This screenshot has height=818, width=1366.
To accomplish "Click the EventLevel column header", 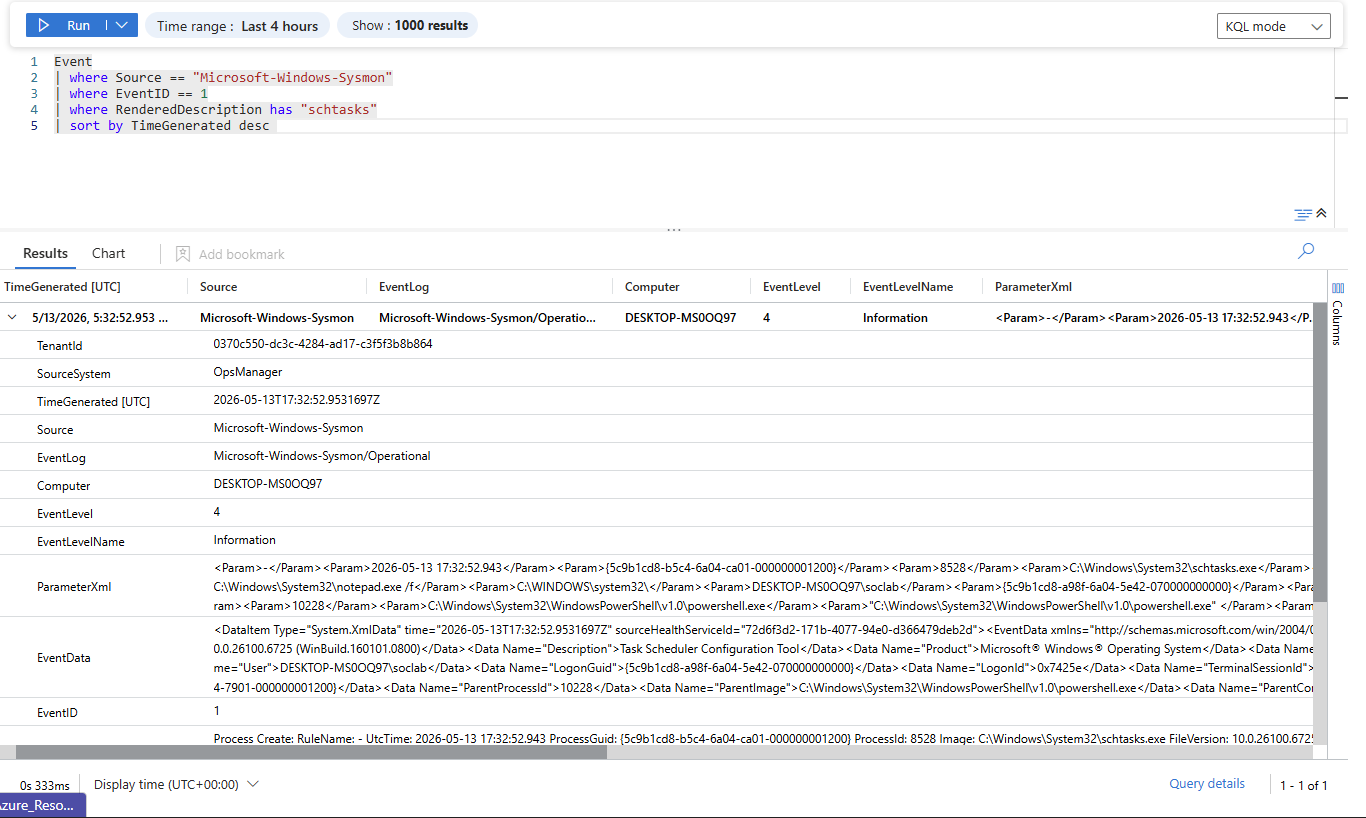I will coord(792,286).
